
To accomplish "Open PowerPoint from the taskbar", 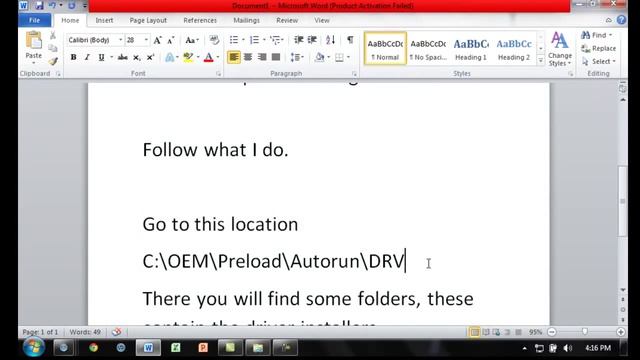I will (203, 348).
